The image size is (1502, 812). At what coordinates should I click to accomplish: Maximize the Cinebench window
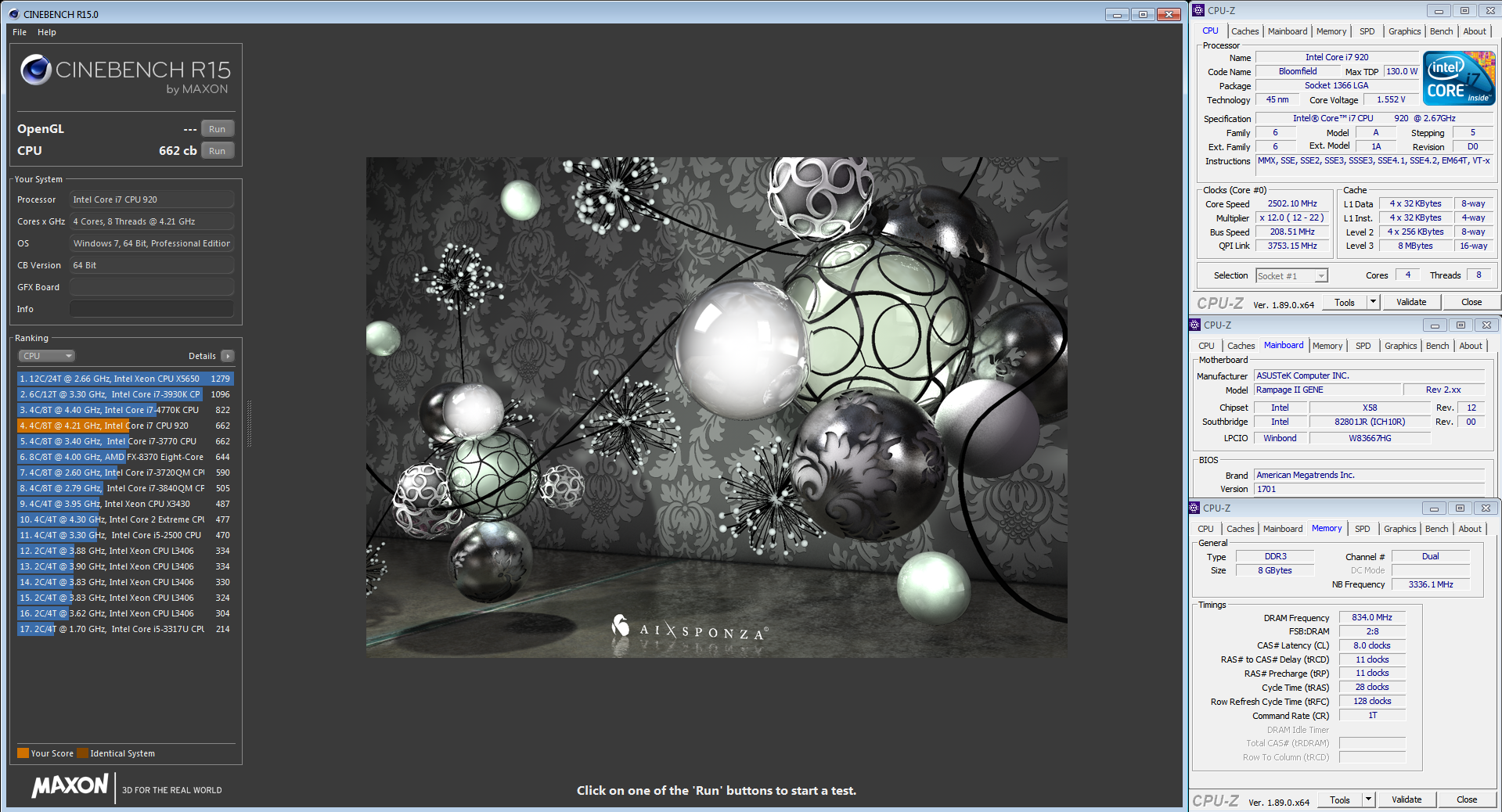click(x=1143, y=14)
